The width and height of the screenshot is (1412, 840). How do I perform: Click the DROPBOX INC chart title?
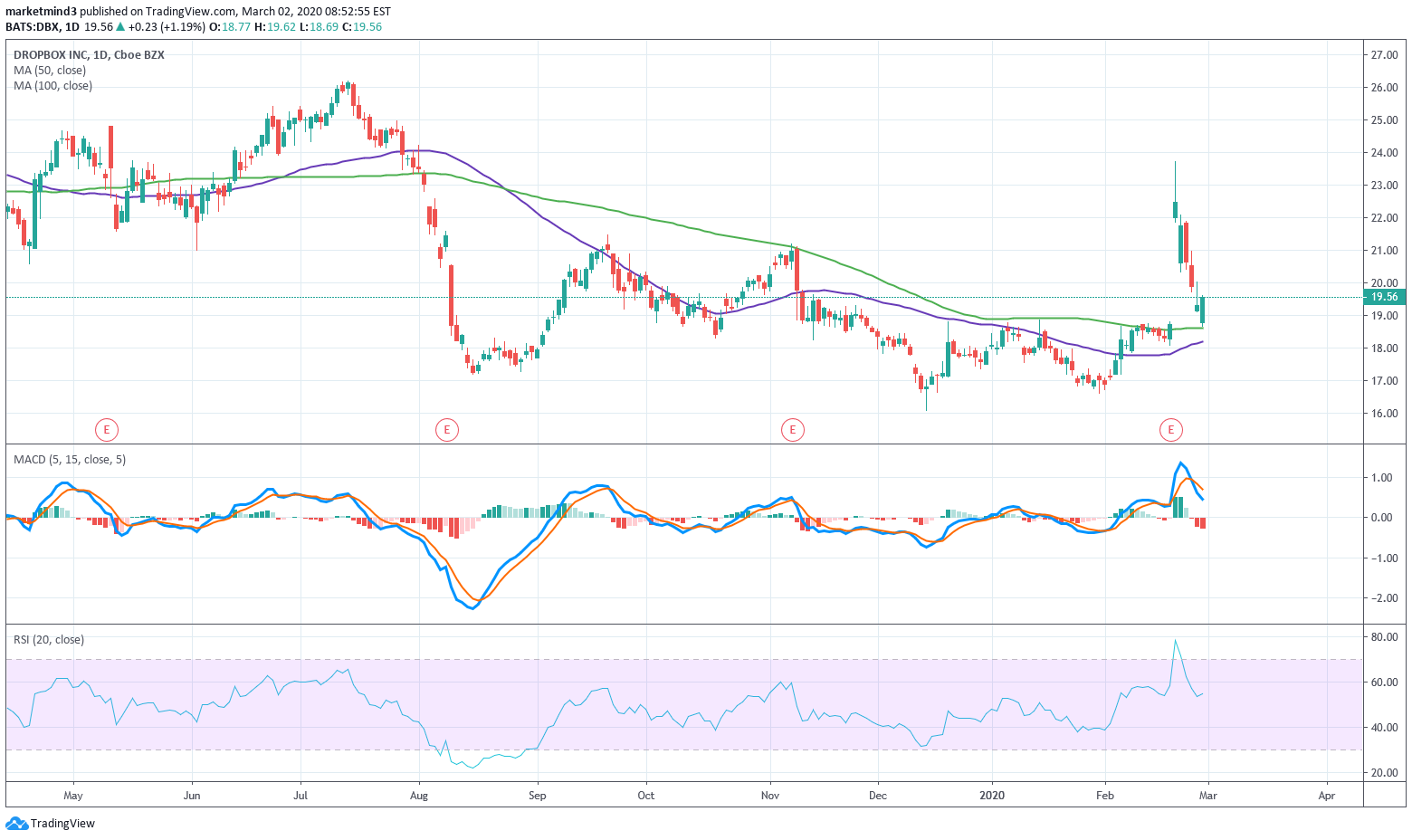89,54
